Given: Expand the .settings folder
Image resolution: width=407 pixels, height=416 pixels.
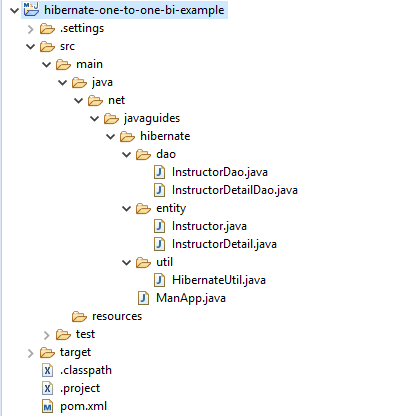Looking at the screenshot, I should (x=31, y=29).
